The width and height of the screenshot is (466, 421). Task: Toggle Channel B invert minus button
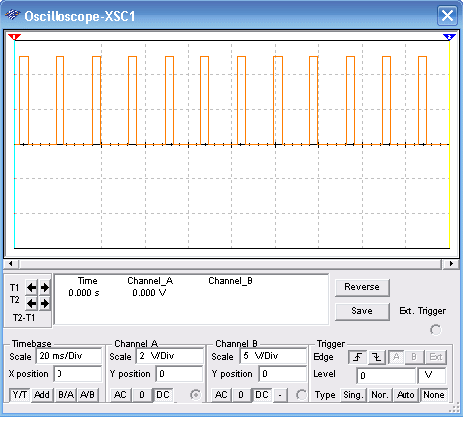[280, 395]
